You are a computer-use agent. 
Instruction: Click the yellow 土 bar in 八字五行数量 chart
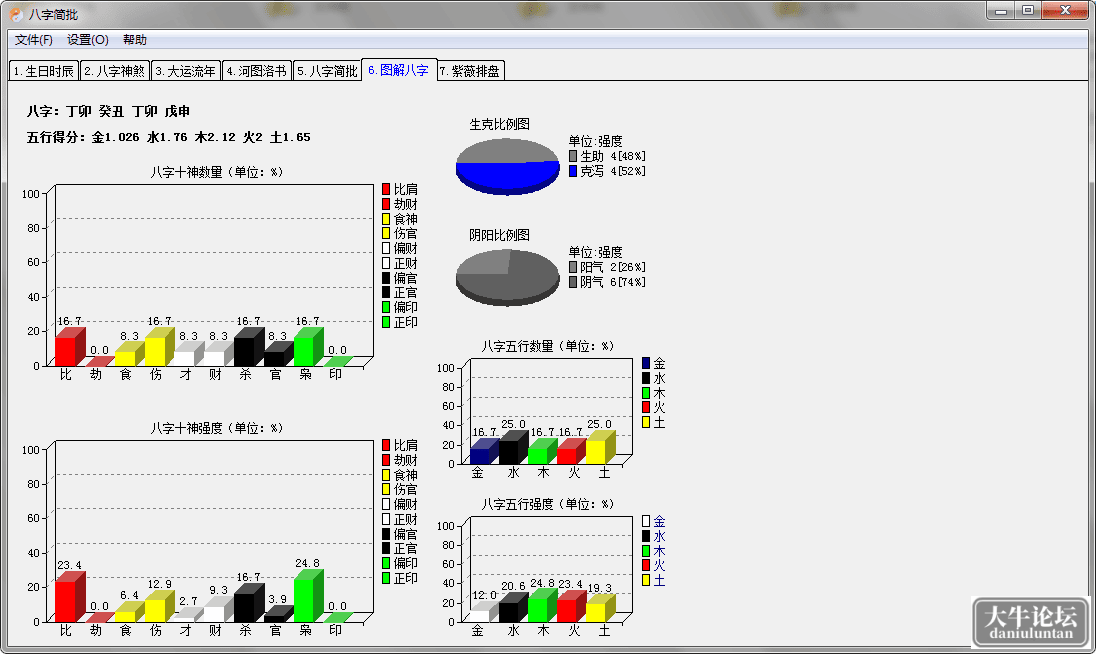coord(600,447)
